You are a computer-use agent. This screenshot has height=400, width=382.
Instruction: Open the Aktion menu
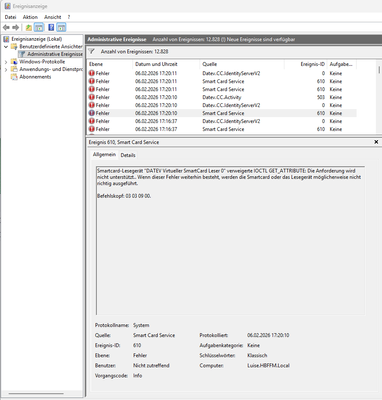pyautogui.click(x=30, y=17)
